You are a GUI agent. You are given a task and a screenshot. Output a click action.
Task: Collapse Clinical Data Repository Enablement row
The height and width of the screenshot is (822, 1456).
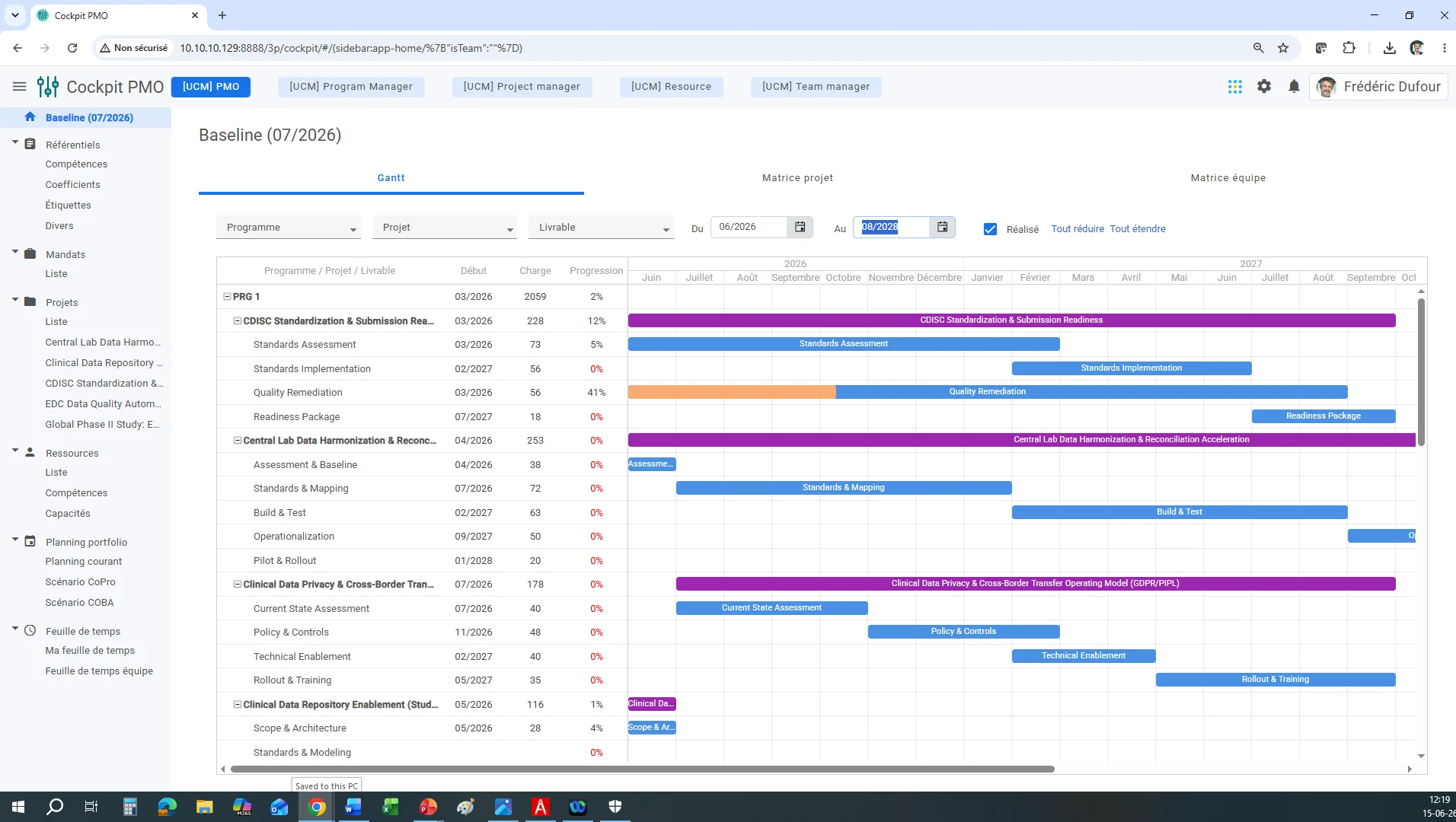tap(237, 705)
